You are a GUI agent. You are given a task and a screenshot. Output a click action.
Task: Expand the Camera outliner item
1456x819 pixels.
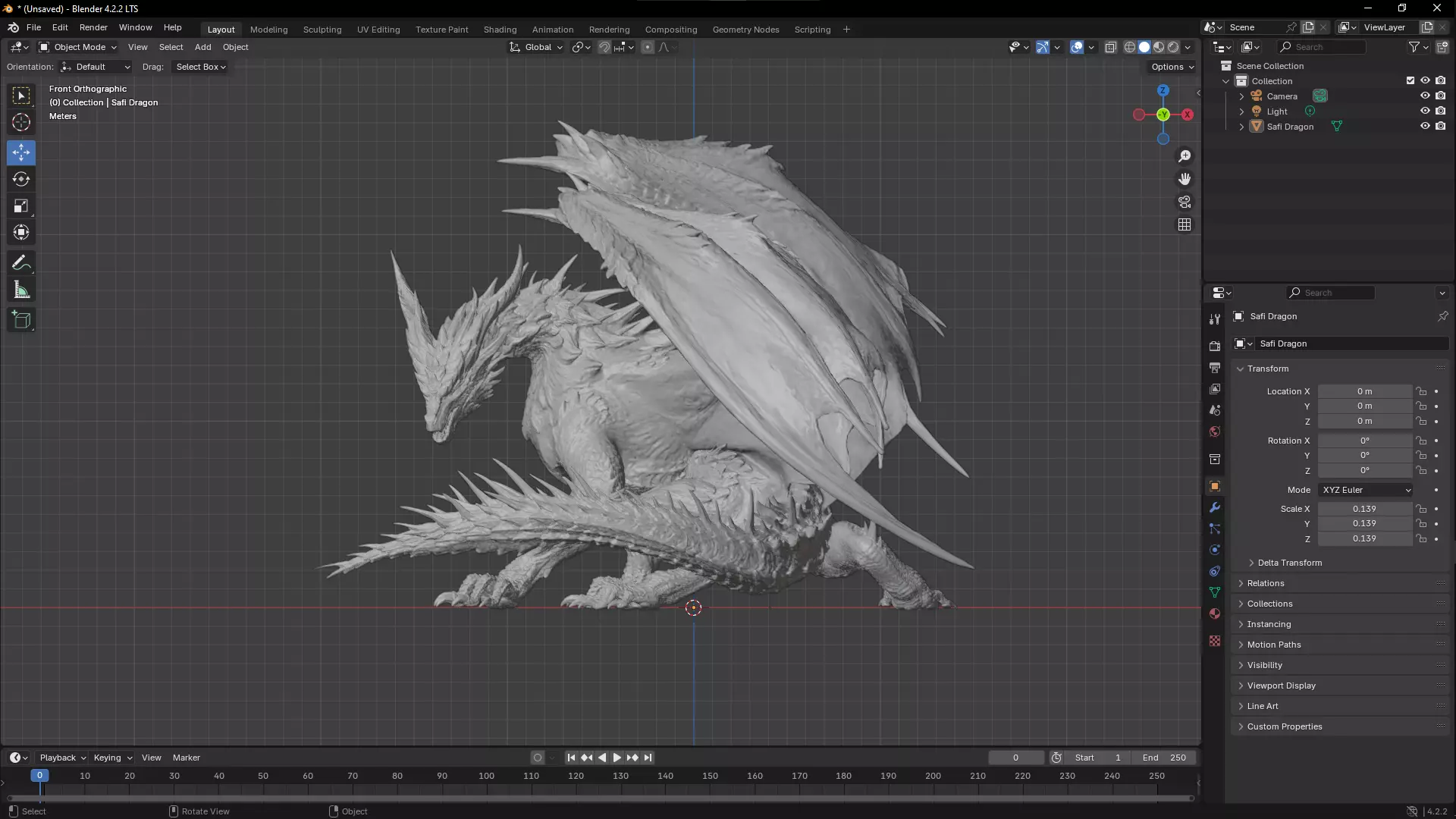(x=1241, y=96)
